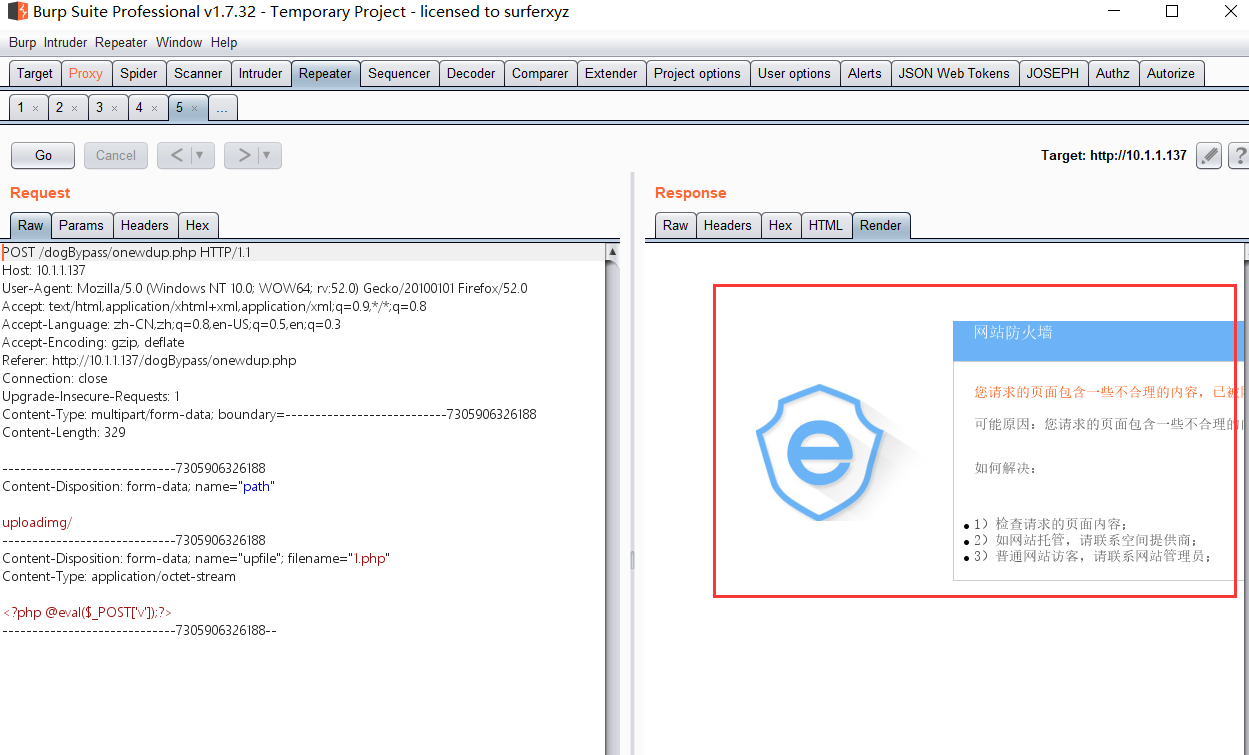Click the Content-Length: 329 header line
1249x755 pixels.
pos(64,432)
